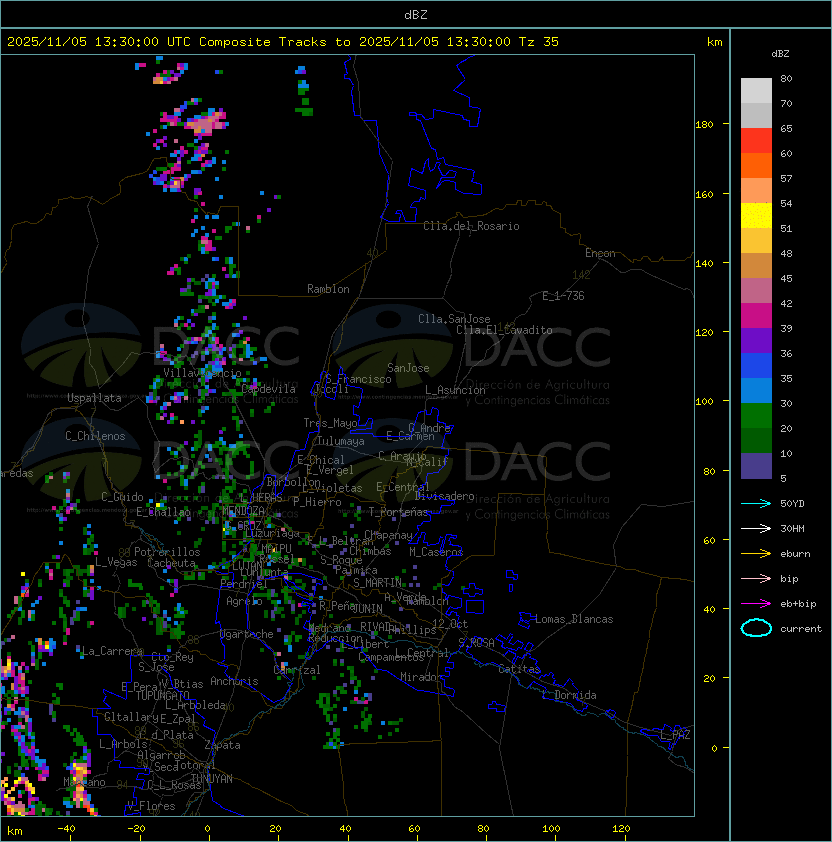
Task: Click the M_Caseros label
Action: (x=436, y=551)
